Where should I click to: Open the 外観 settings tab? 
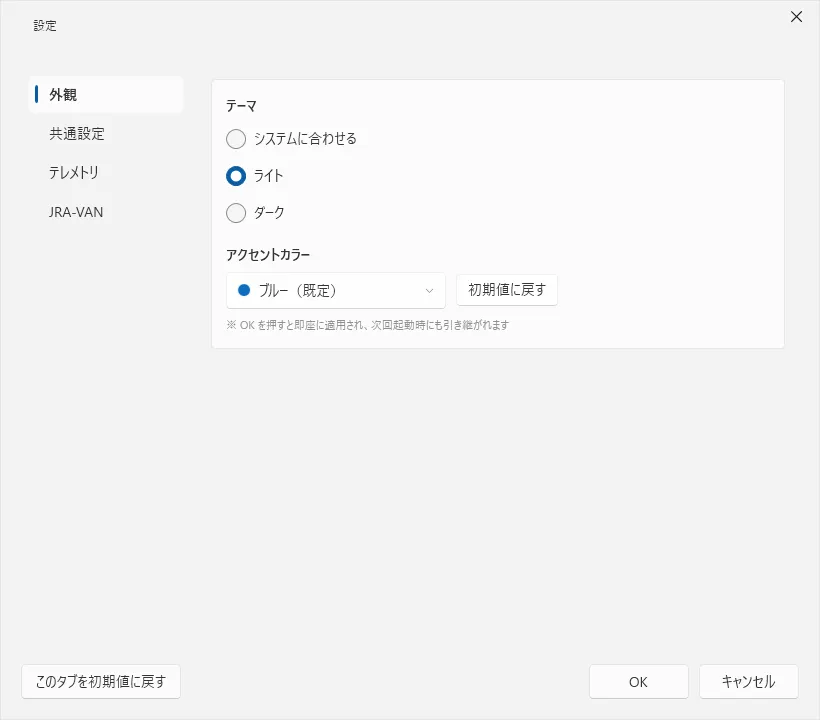pyautogui.click(x=106, y=95)
